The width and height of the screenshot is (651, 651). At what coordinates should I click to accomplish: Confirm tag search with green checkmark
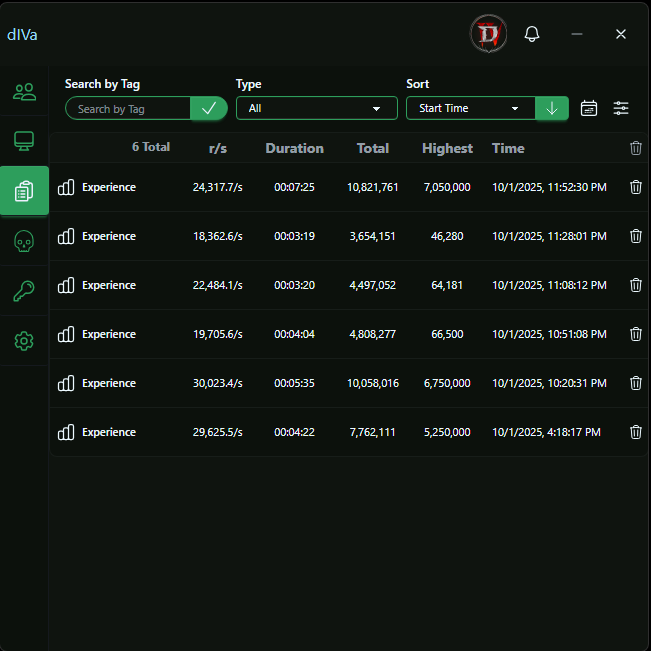click(208, 108)
